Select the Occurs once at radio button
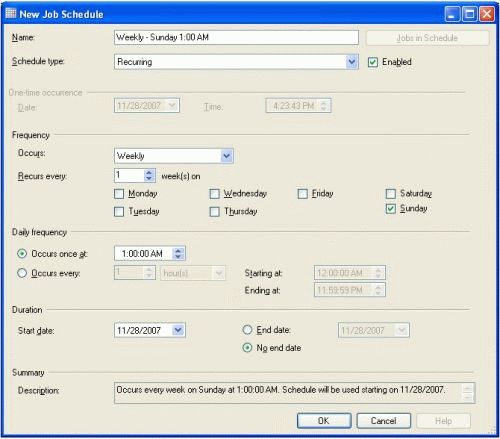This screenshot has height=439, width=500. point(22,254)
